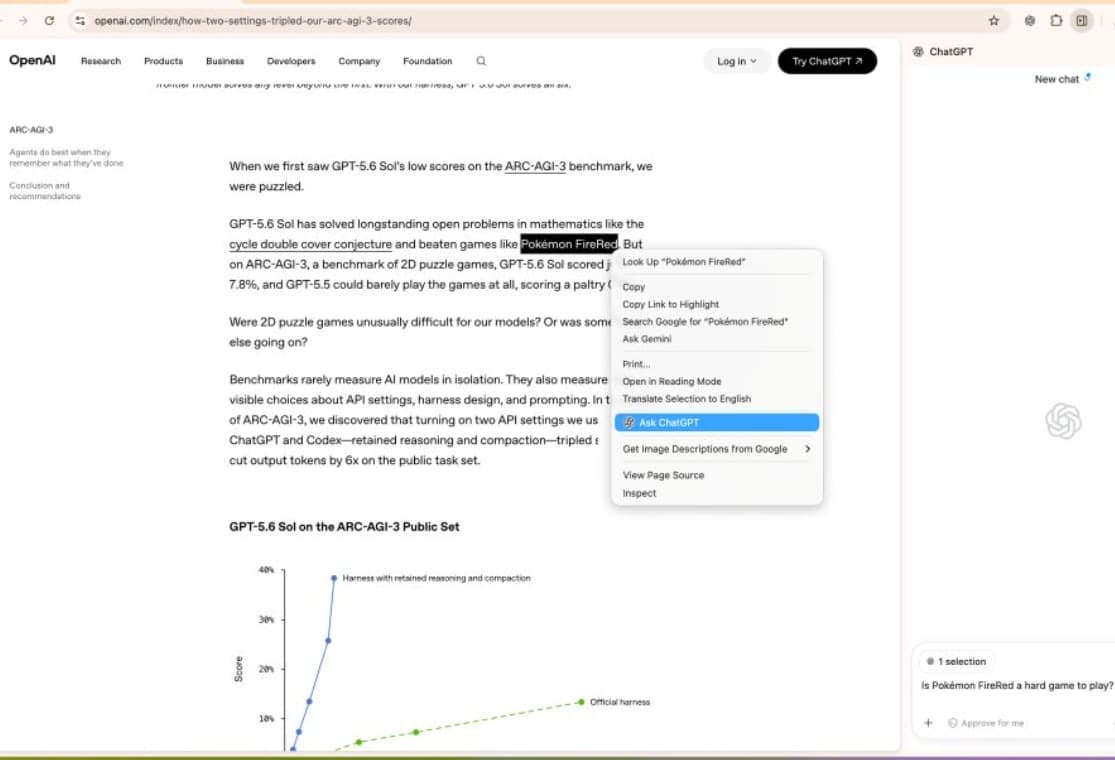
Task: Open the Foundation nav link
Action: coord(427,61)
